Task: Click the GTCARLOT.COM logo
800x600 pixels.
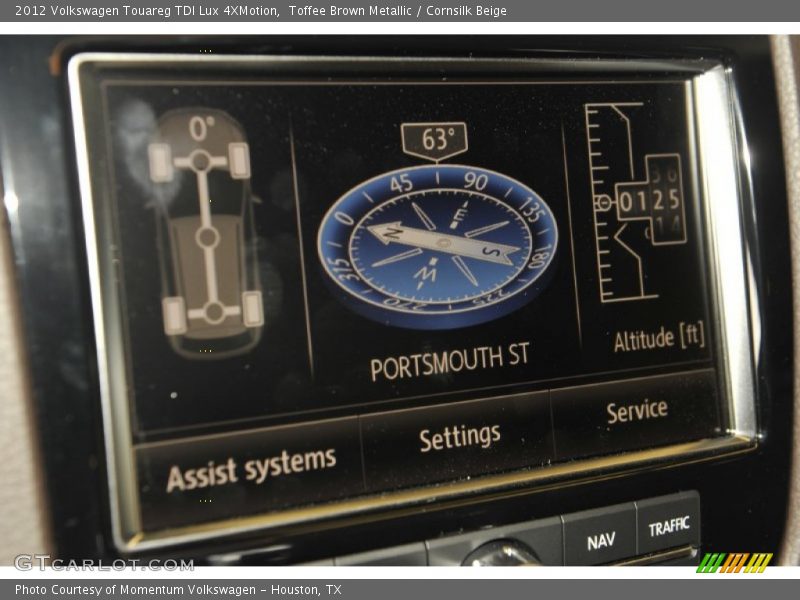Action: pos(104,563)
